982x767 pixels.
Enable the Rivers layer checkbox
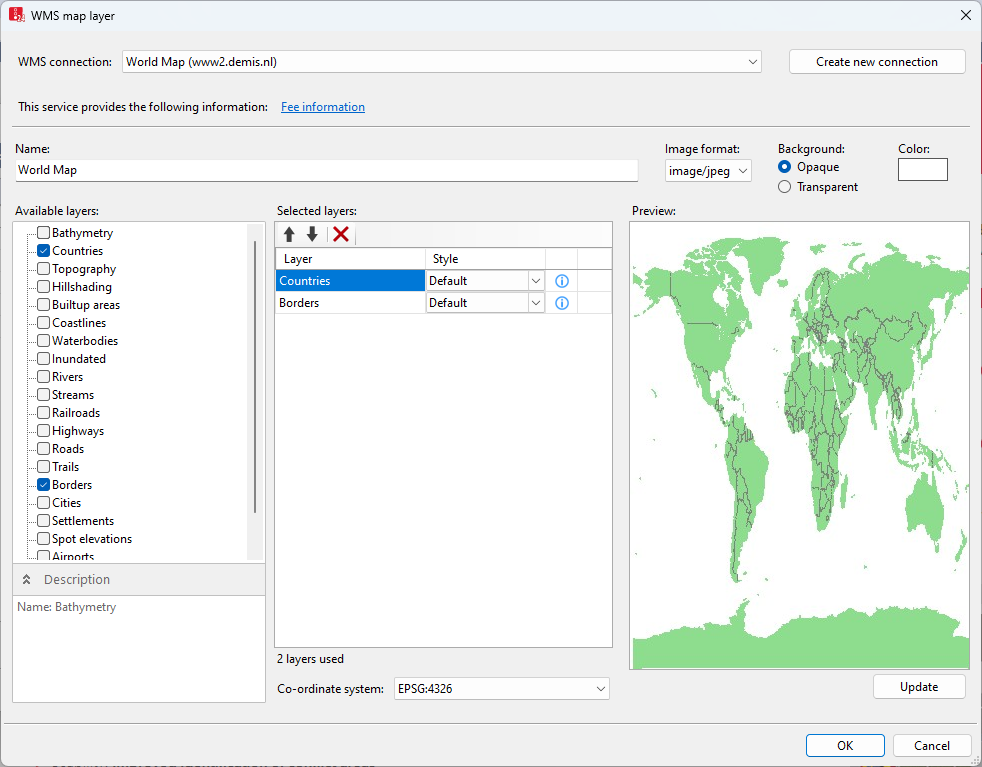pos(44,377)
